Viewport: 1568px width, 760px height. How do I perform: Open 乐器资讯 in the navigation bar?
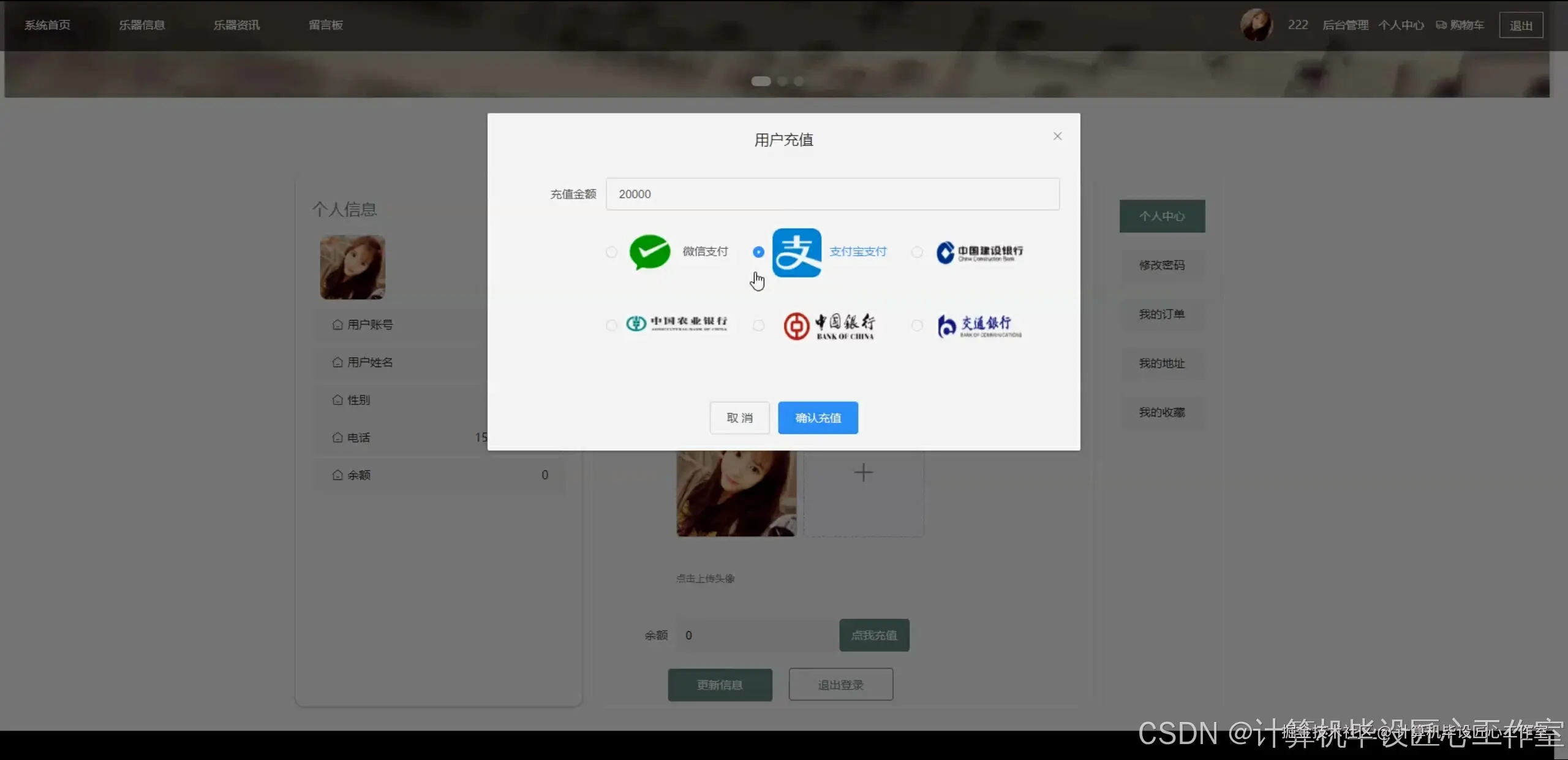tap(236, 25)
